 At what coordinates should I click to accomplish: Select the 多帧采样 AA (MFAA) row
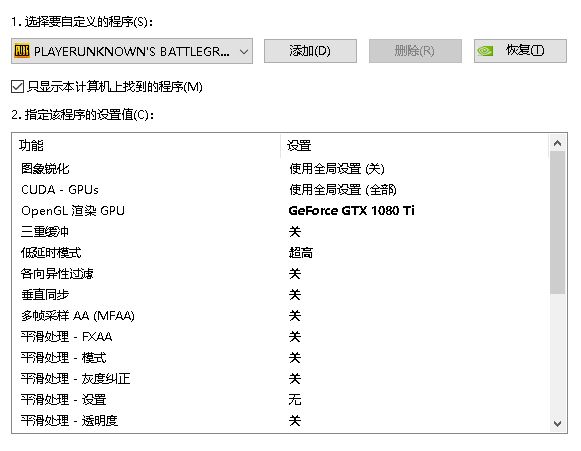pyautogui.click(x=280, y=316)
